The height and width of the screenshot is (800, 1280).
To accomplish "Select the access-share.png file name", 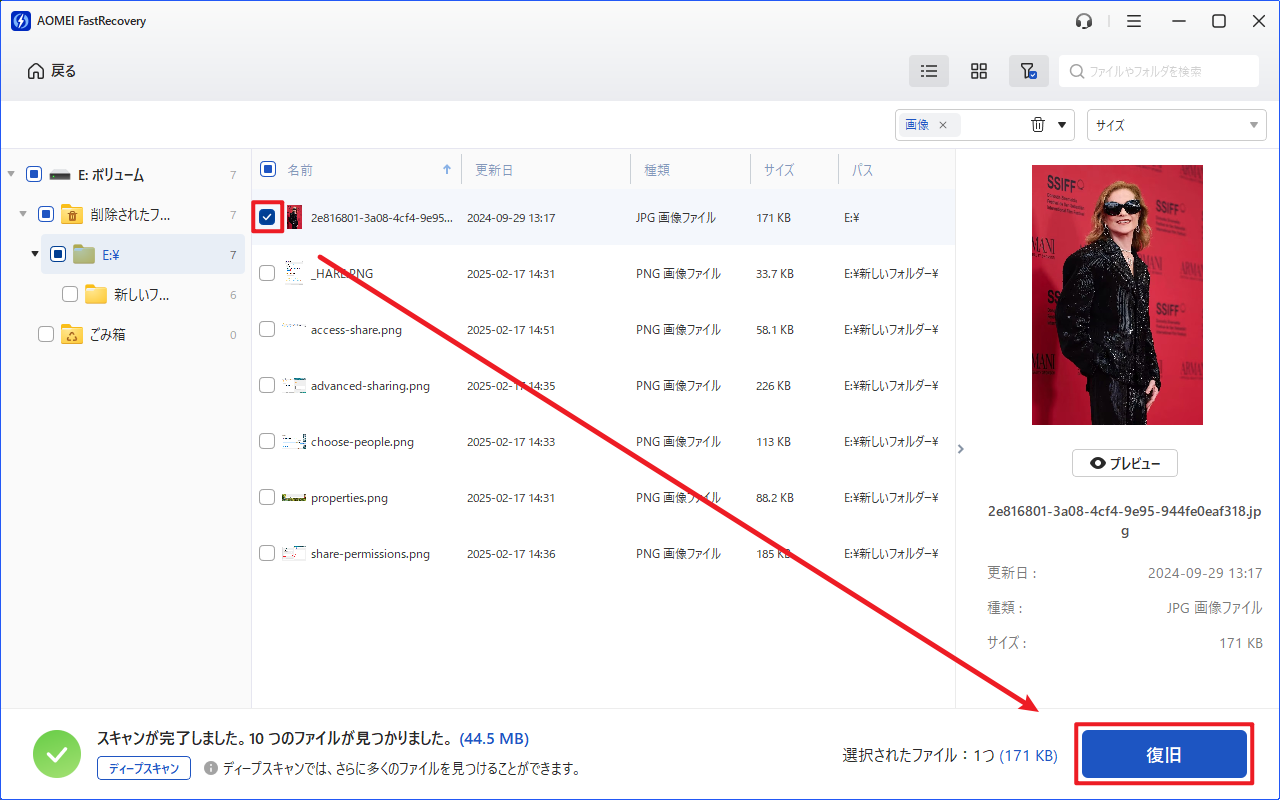I will 356,329.
